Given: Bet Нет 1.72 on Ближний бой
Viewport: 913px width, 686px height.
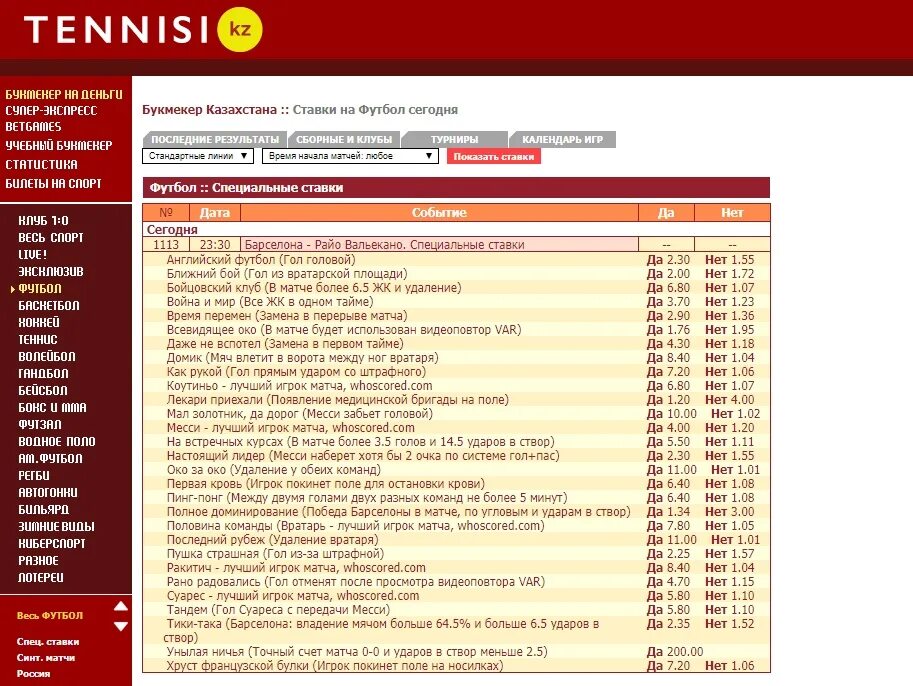Looking at the screenshot, I should 729,274.
